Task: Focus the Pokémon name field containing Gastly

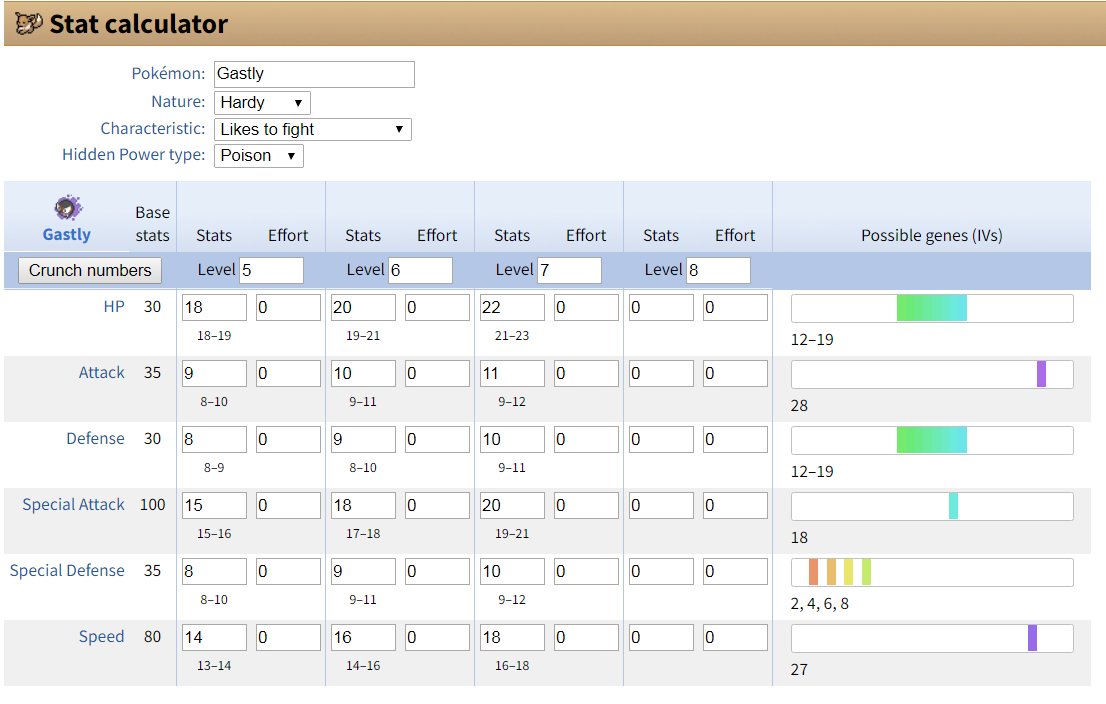Action: point(314,74)
